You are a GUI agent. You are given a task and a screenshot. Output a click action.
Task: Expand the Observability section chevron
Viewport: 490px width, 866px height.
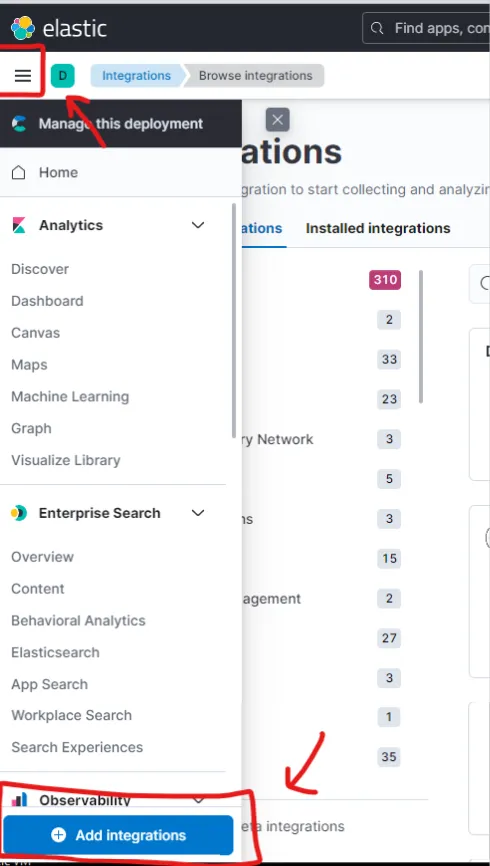(x=198, y=799)
